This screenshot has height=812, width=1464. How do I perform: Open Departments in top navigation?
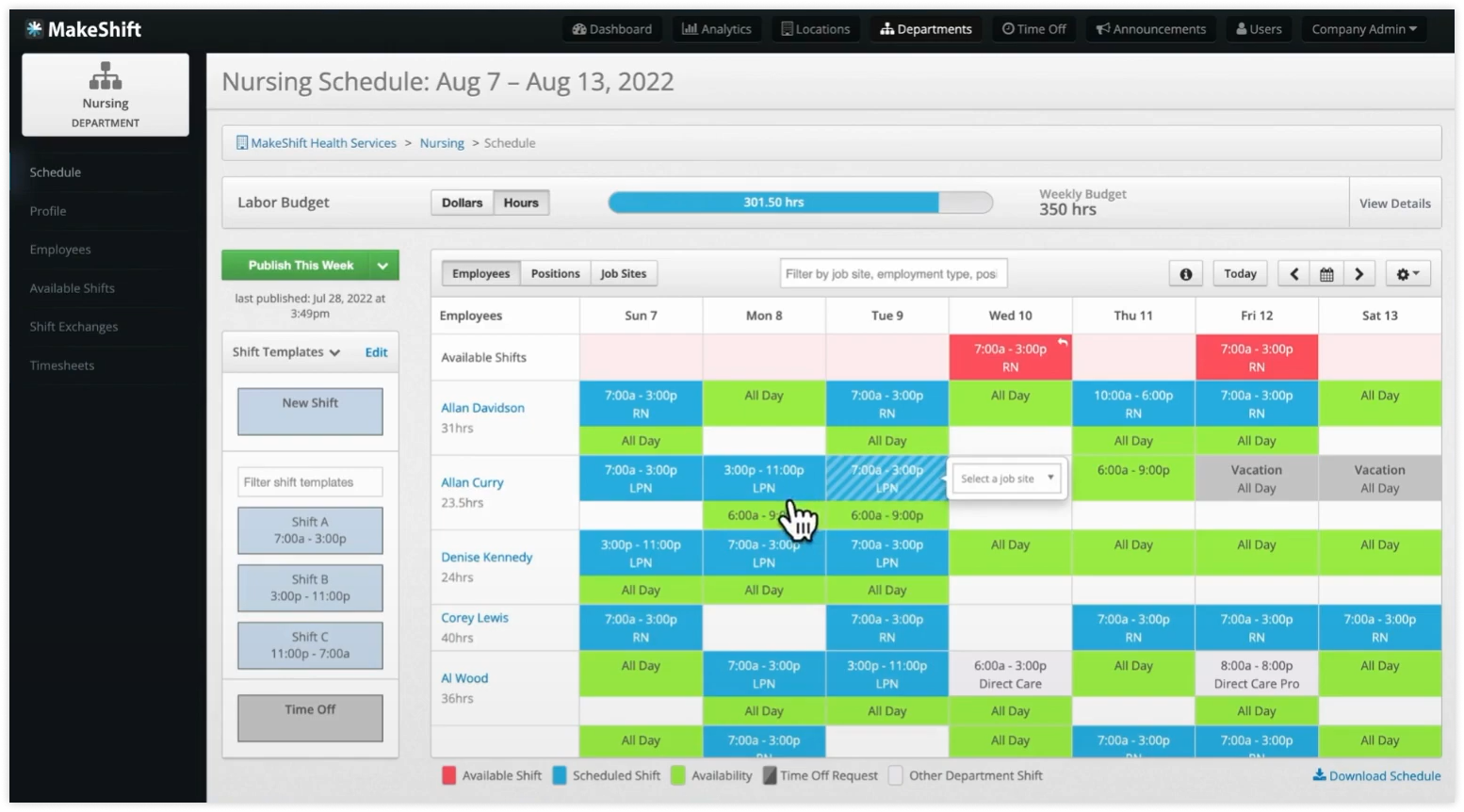[926, 29]
